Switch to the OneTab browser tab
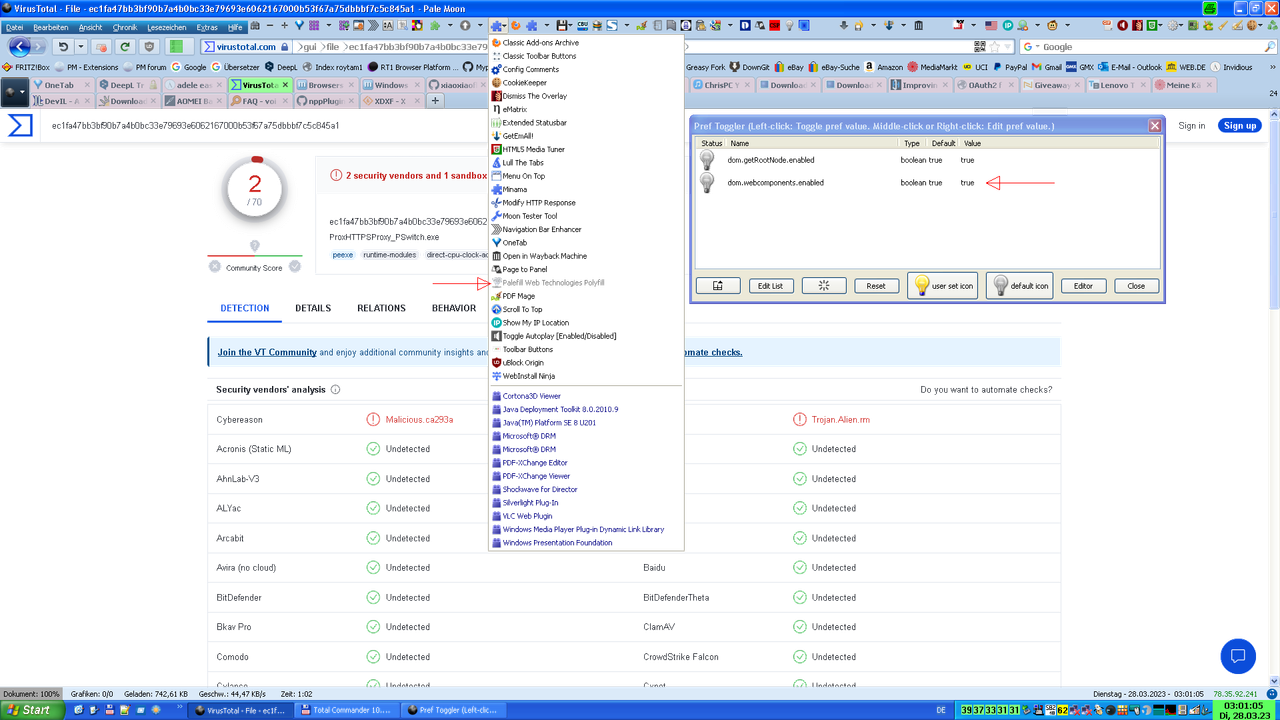Image resolution: width=1280 pixels, height=720 pixels. [x=61, y=85]
